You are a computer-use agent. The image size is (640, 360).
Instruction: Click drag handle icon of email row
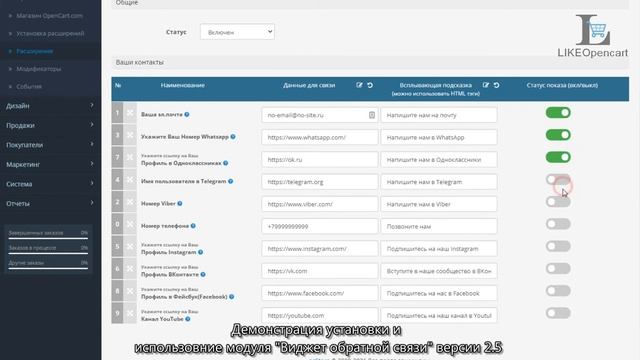130,113
